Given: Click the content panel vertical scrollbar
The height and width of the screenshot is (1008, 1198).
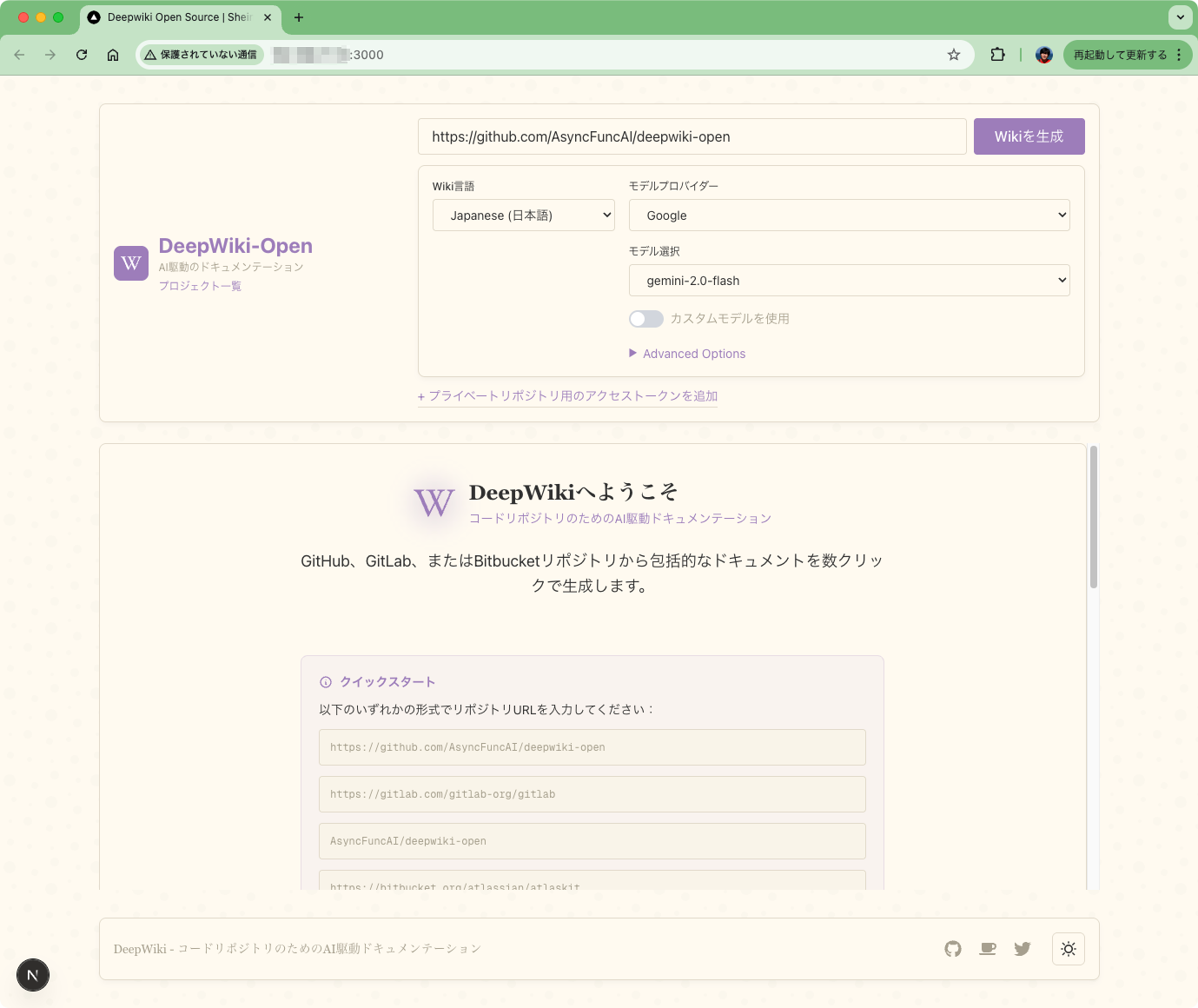Looking at the screenshot, I should tap(1094, 517).
